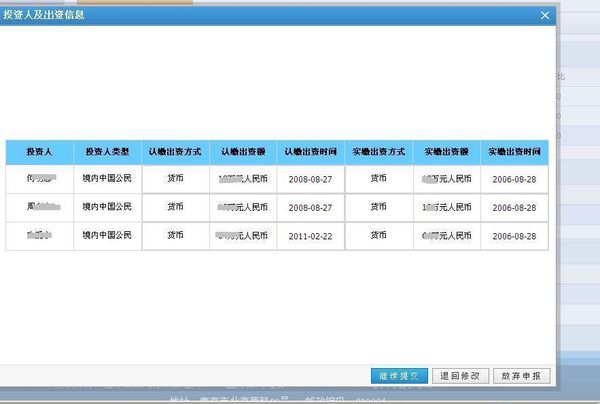Click second row's 境内中国公民 cell
This screenshot has height=404, width=600.
[107, 207]
